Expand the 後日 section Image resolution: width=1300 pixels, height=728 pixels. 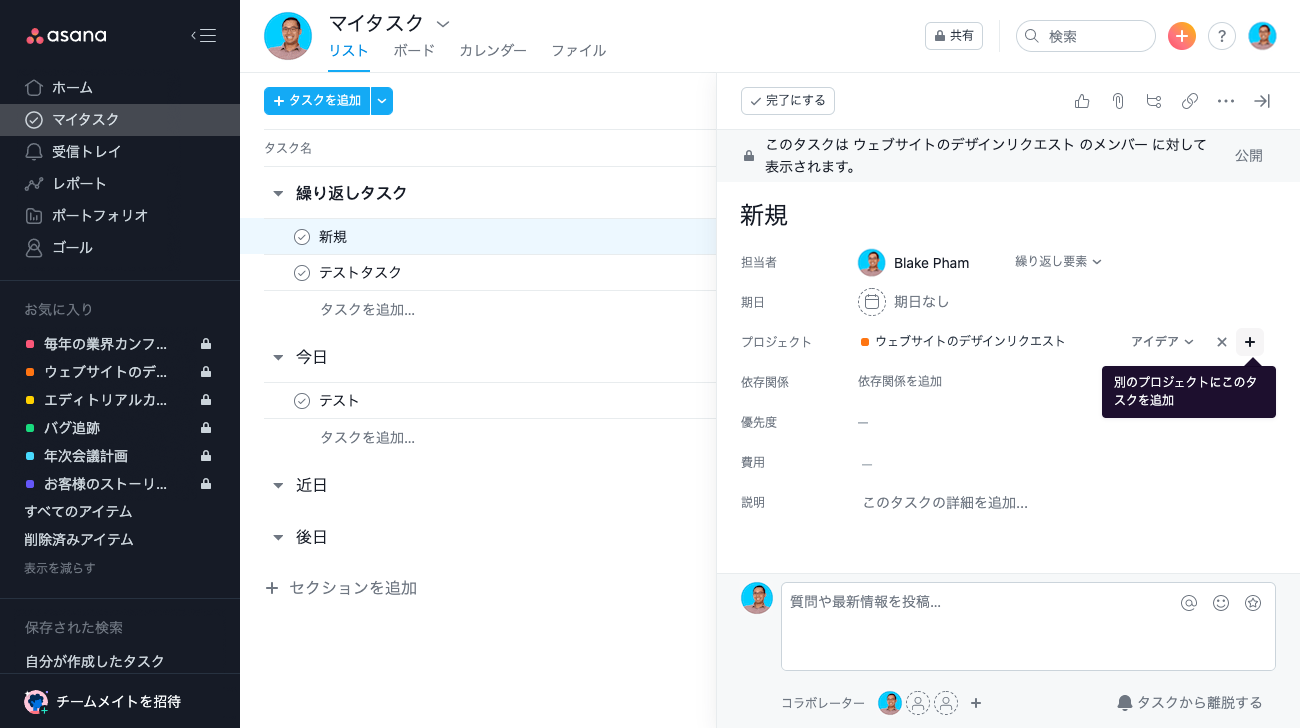coord(278,537)
